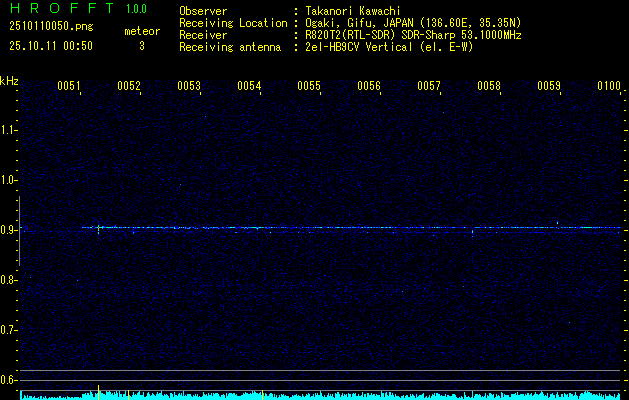Click the Receiver label
This screenshot has height=400, width=629.
(203, 35)
